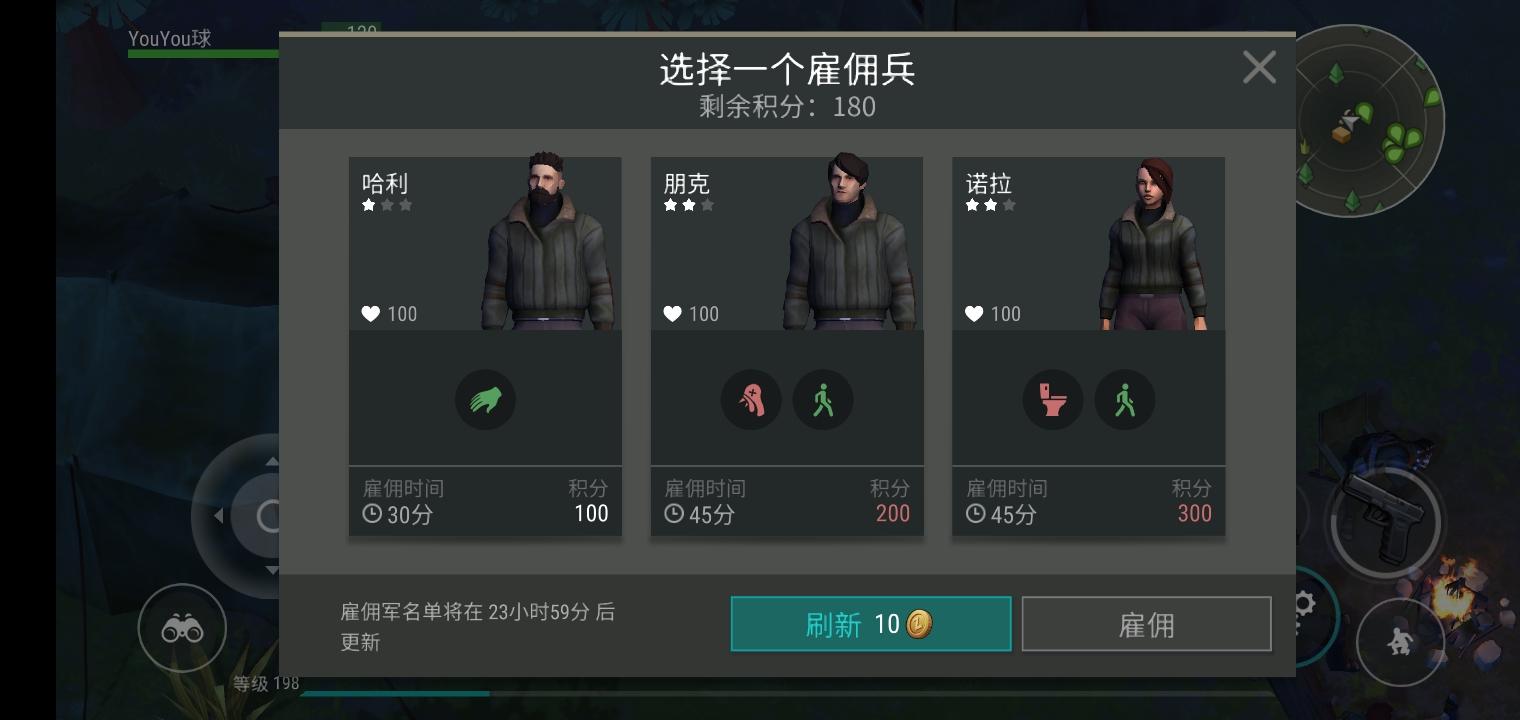
Task: Click the 雇佣 hire button
Action: pyautogui.click(x=1146, y=624)
